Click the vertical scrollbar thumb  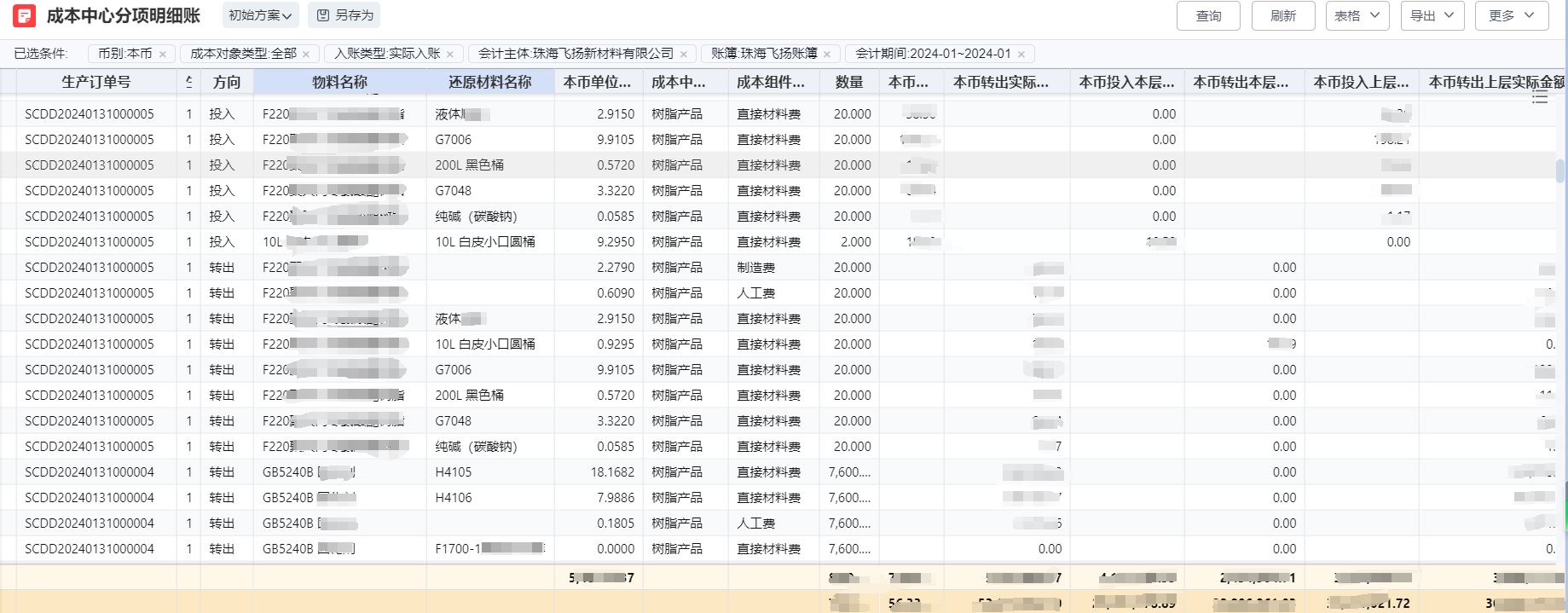click(x=1560, y=171)
